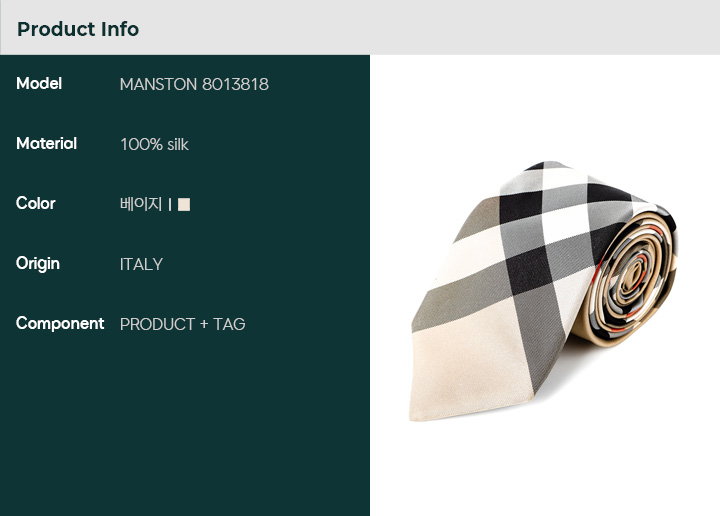Click the Color label

click(x=35, y=203)
